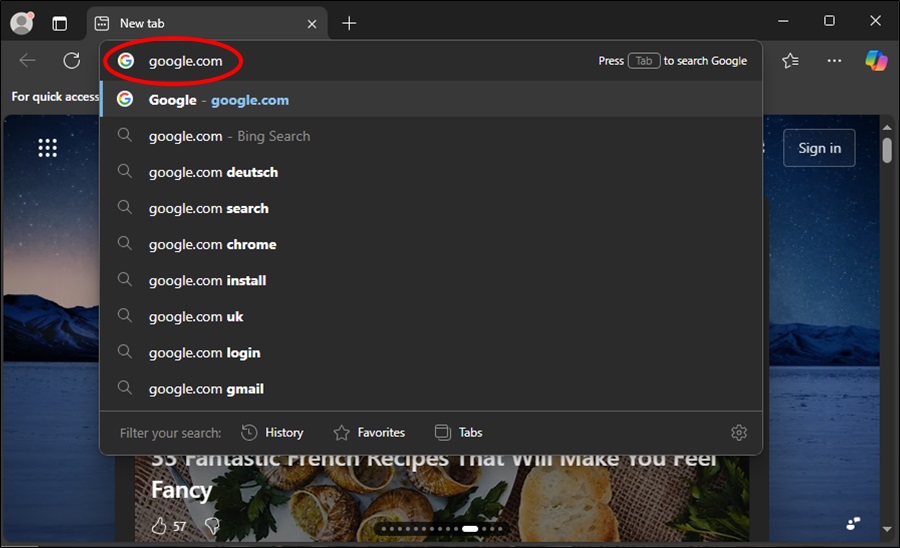Open the apps grid launcher icon

pos(47,148)
